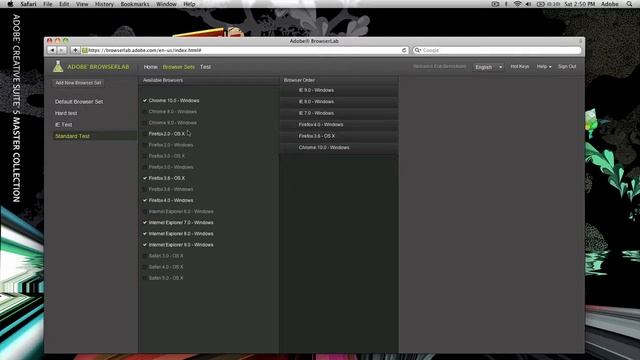Screen dimensions: 640x360
Task: Click the Hot Keys link
Action: click(x=520, y=67)
